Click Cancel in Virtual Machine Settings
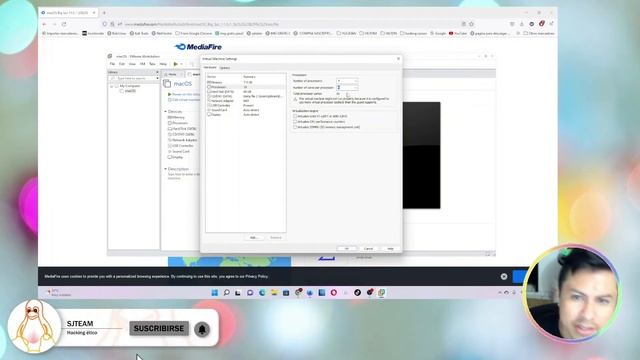The height and width of the screenshot is (360, 640). pos(368,249)
